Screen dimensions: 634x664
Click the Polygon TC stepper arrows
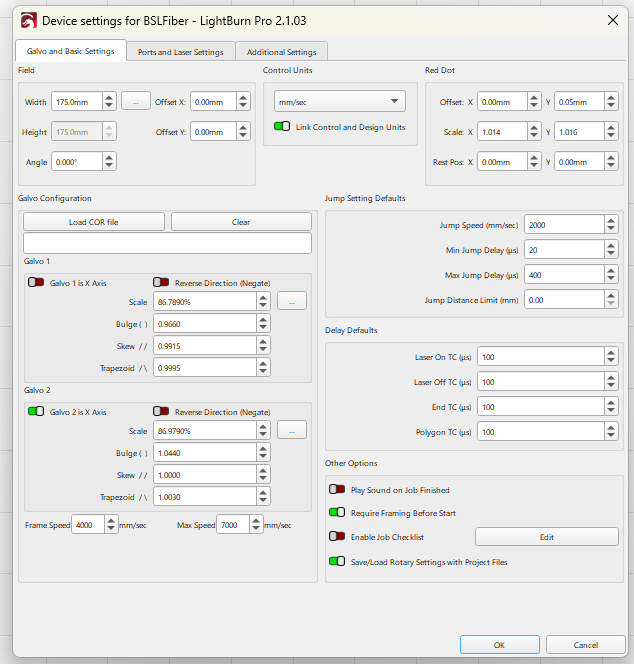611,432
